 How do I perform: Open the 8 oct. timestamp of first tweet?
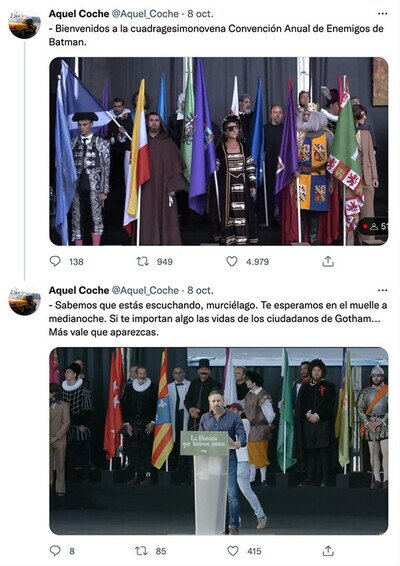coord(200,14)
